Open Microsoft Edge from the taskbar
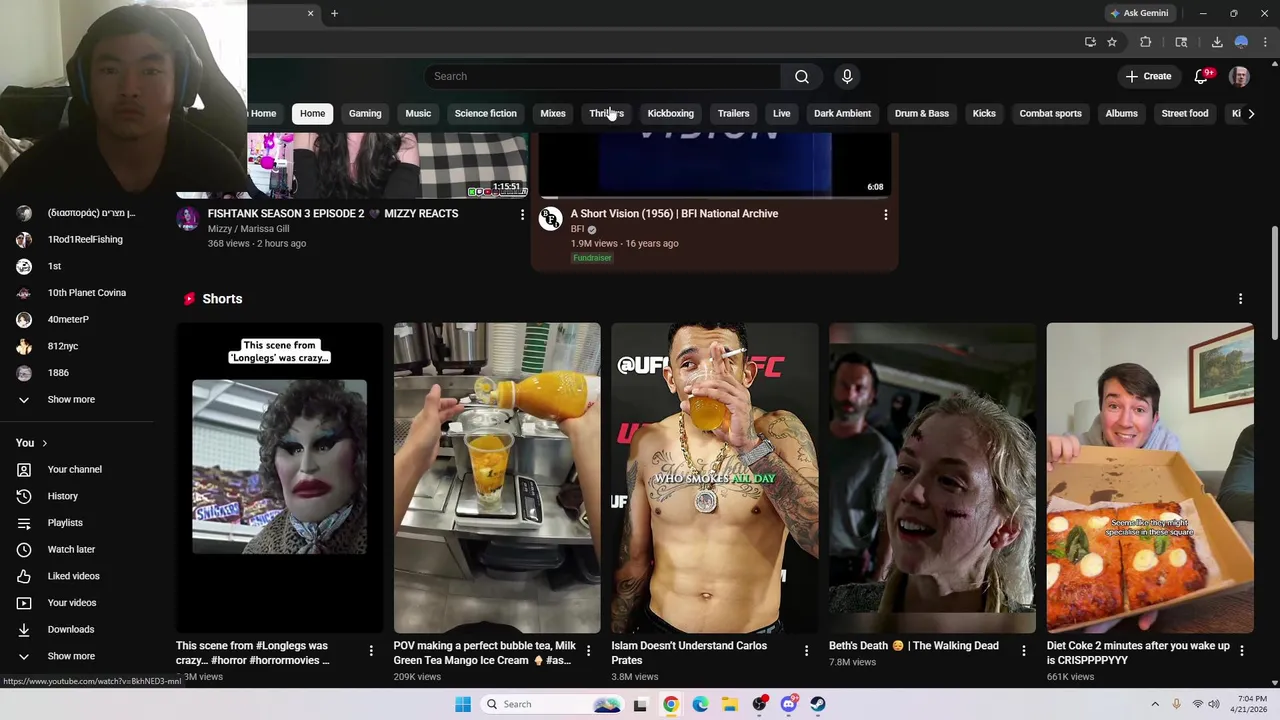Viewport: 1280px width, 720px height. click(x=700, y=704)
